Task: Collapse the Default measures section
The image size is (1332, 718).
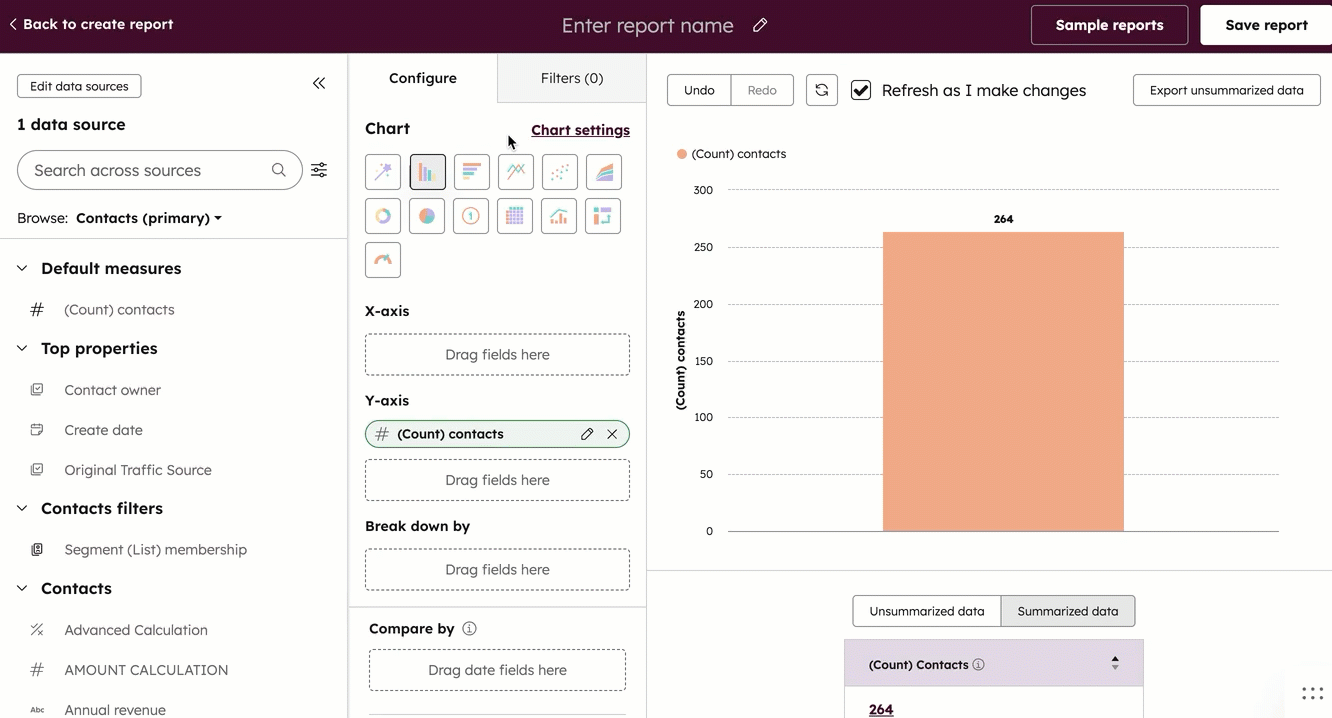Action: 21,268
